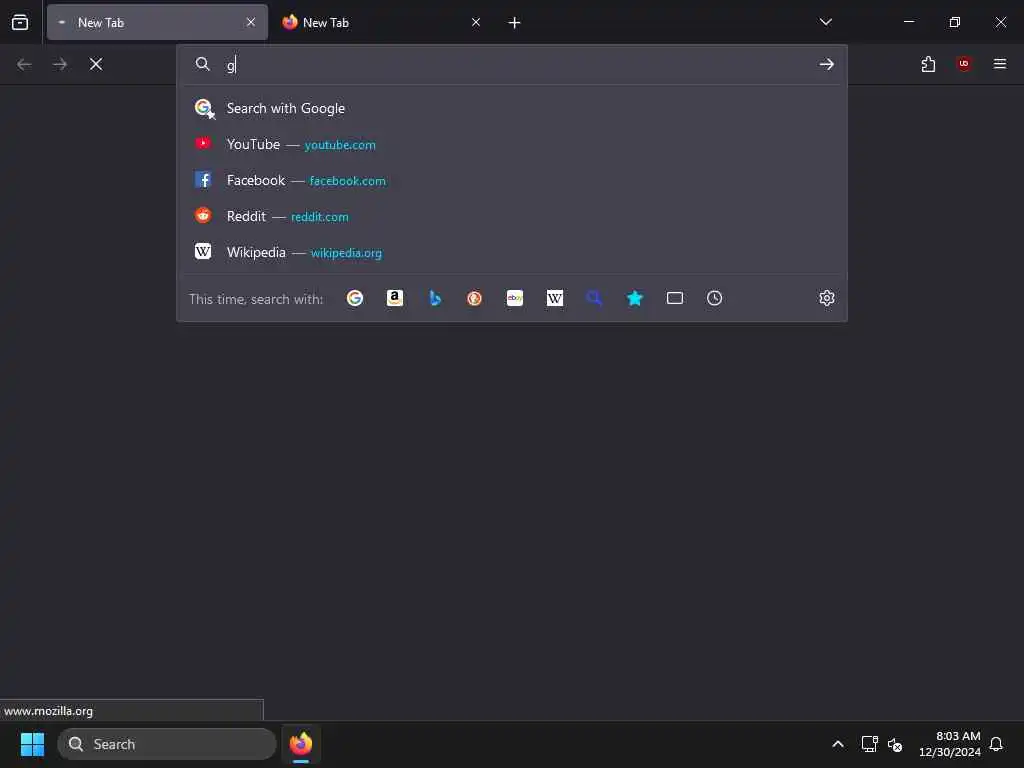Open the muted volume tray icon
1024x768 pixels.
(895, 744)
